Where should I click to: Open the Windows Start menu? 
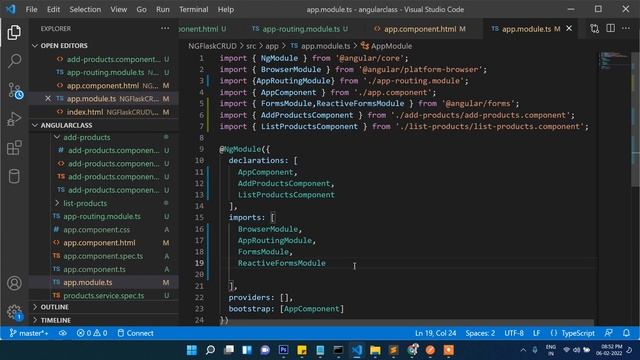coord(191,350)
